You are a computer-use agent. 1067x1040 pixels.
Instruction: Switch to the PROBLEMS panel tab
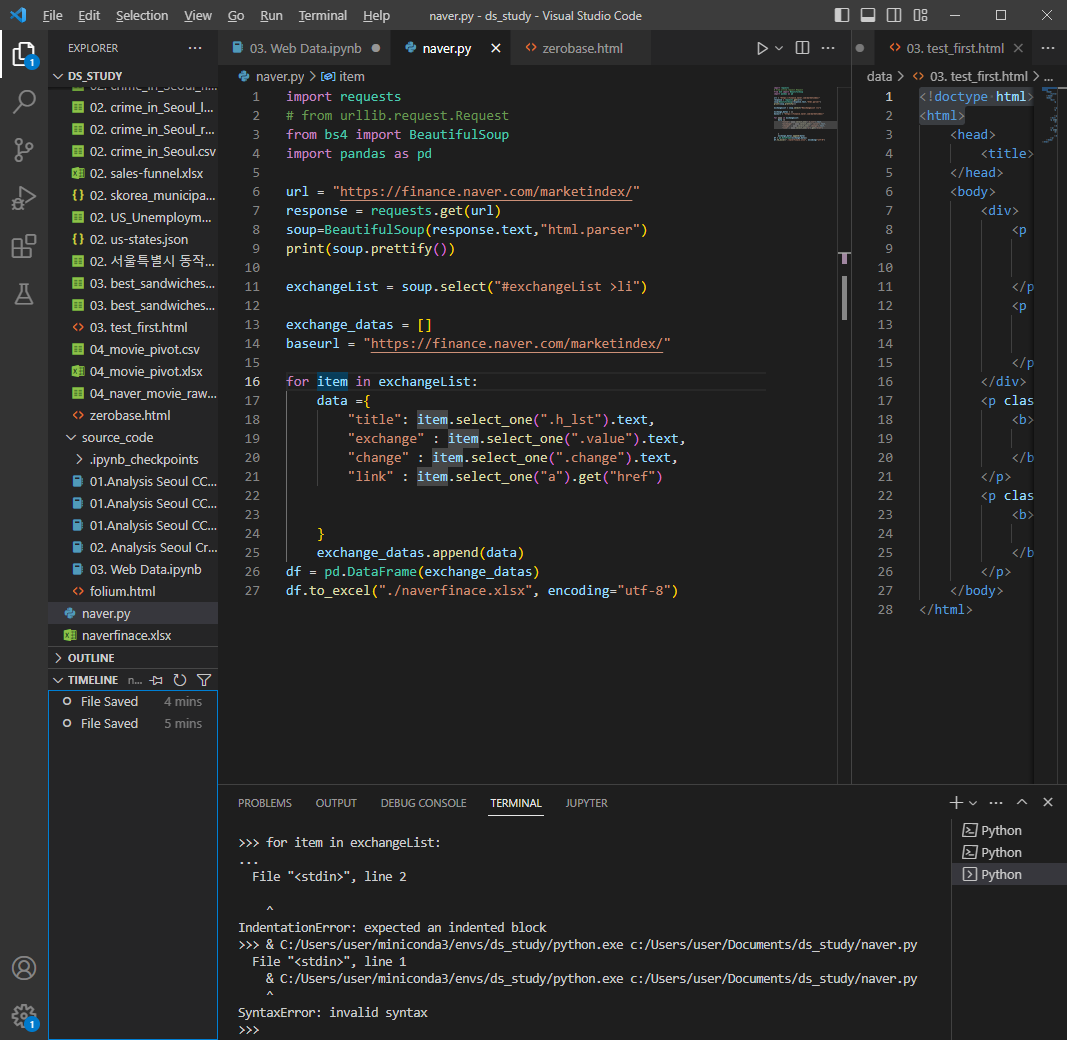[265, 803]
